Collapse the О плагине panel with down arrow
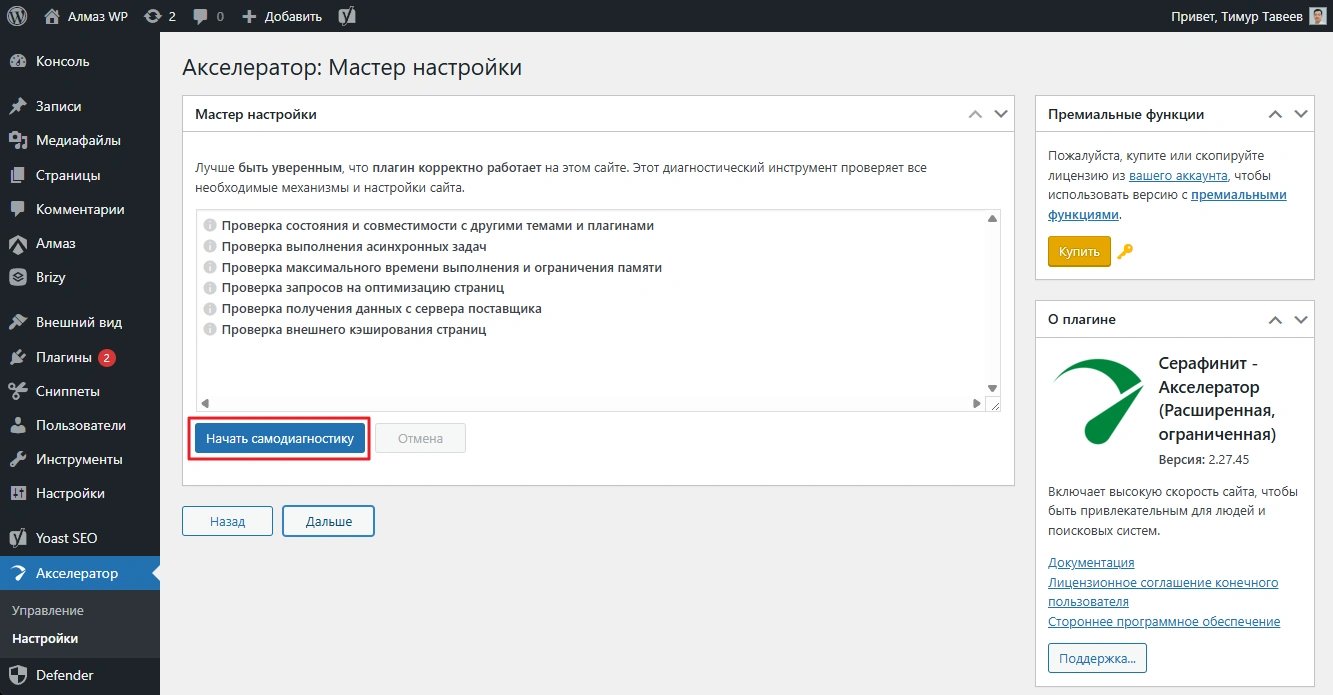Viewport: 1333px width, 695px height. 1301,320
